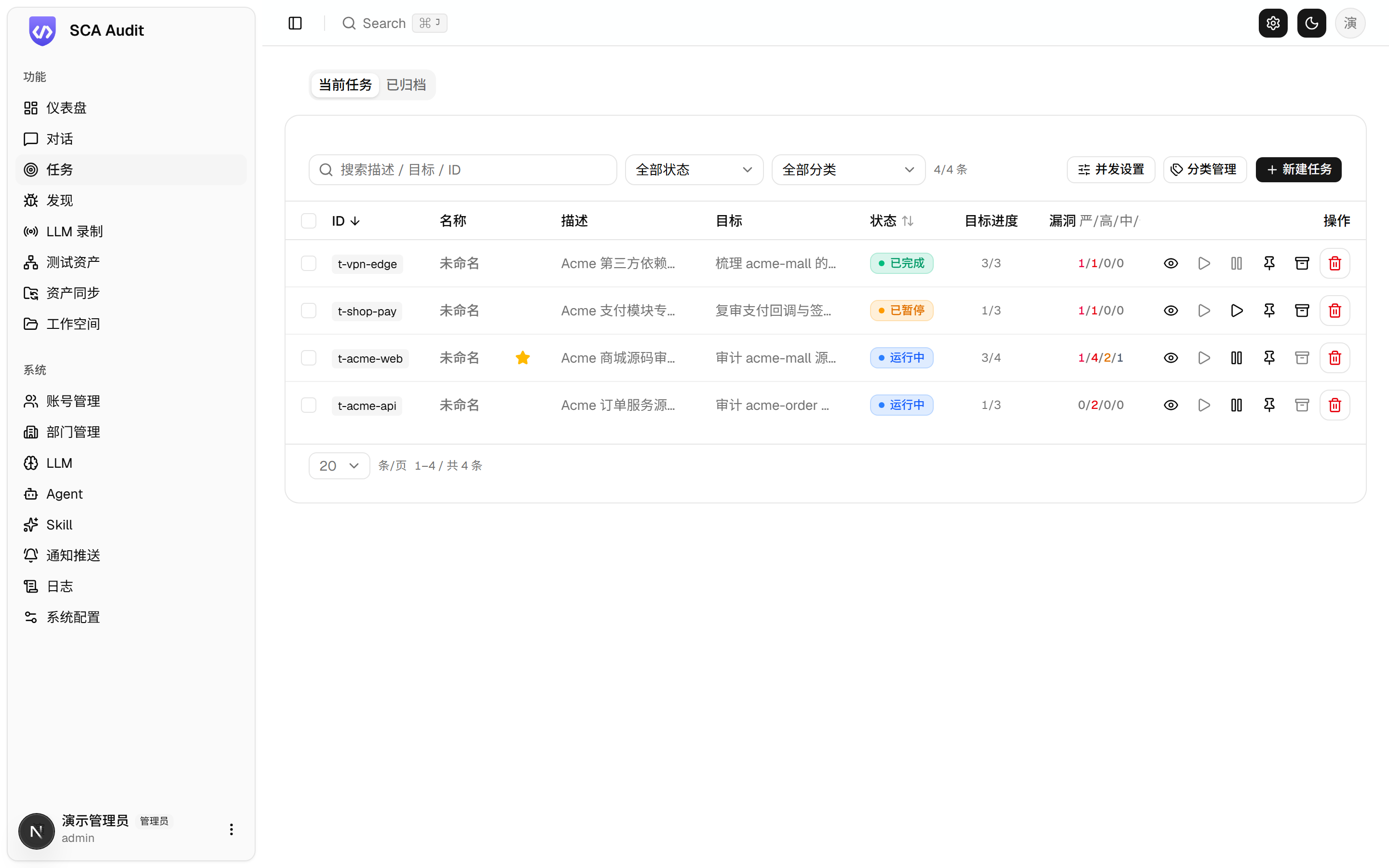Toggle the sidebar panel icon
The height and width of the screenshot is (868, 1389).
295,23
